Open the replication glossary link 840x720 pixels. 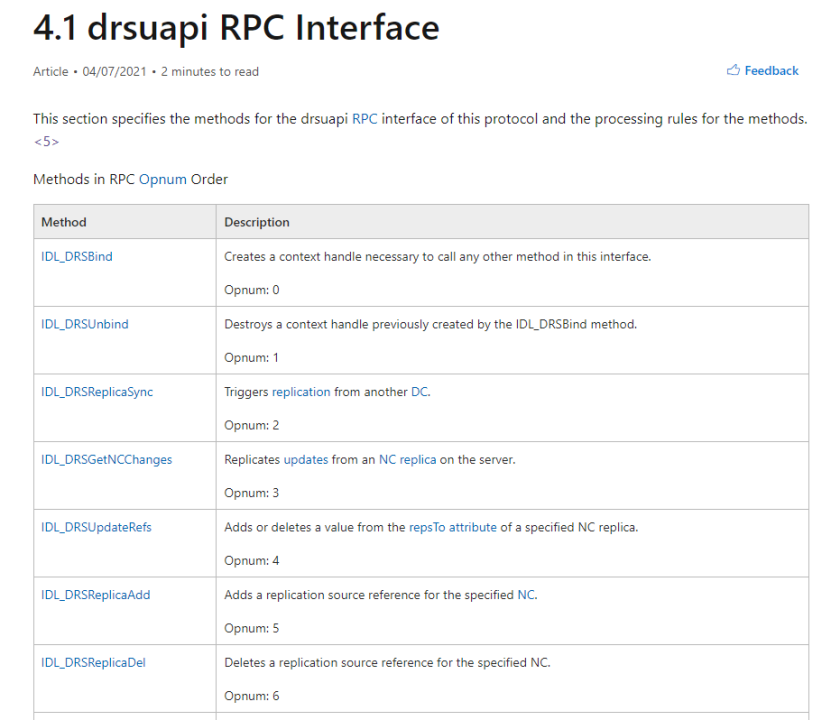[x=301, y=392]
